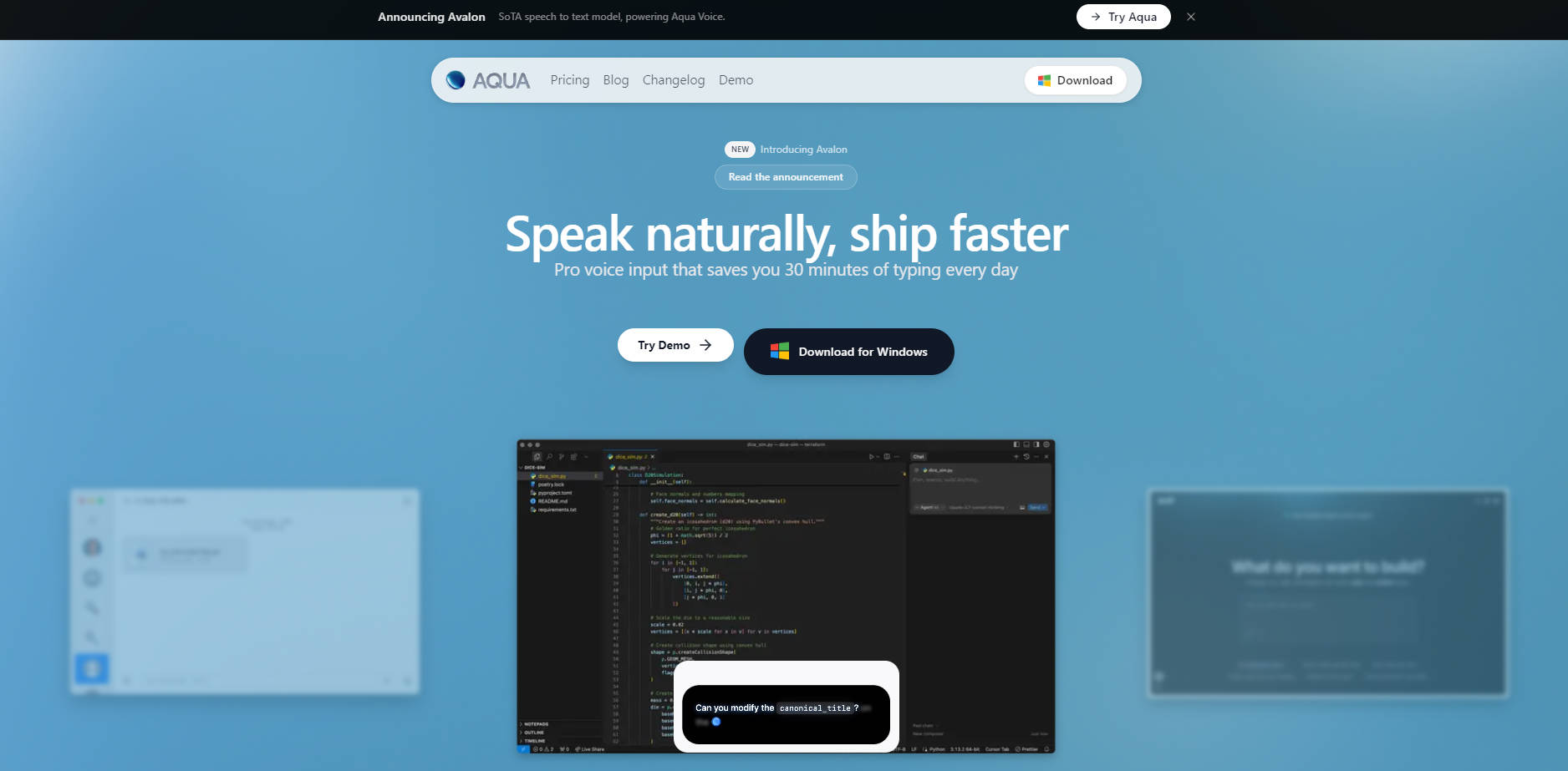Click the blurred "What do you want to build?" preview
This screenshot has height=771, width=1568.
(x=1327, y=593)
